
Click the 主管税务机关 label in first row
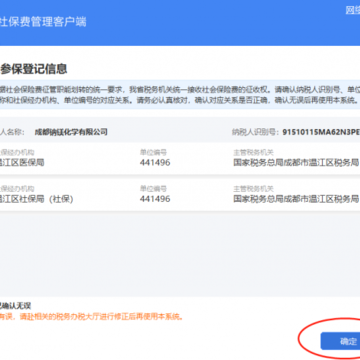click(253, 153)
